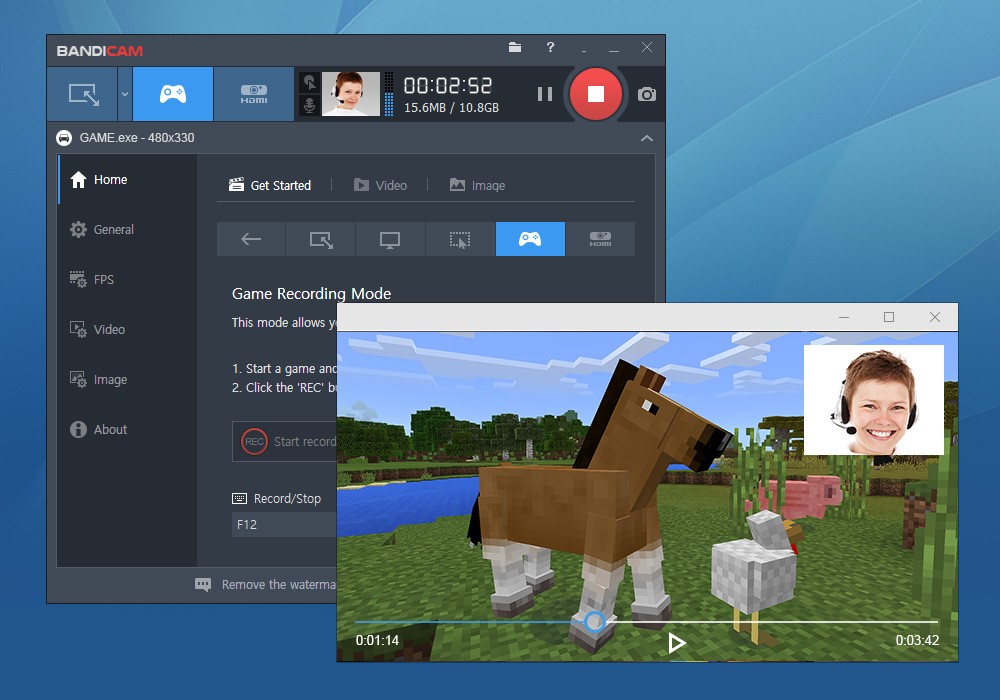Take a screenshot using the camera icon

tap(645, 93)
